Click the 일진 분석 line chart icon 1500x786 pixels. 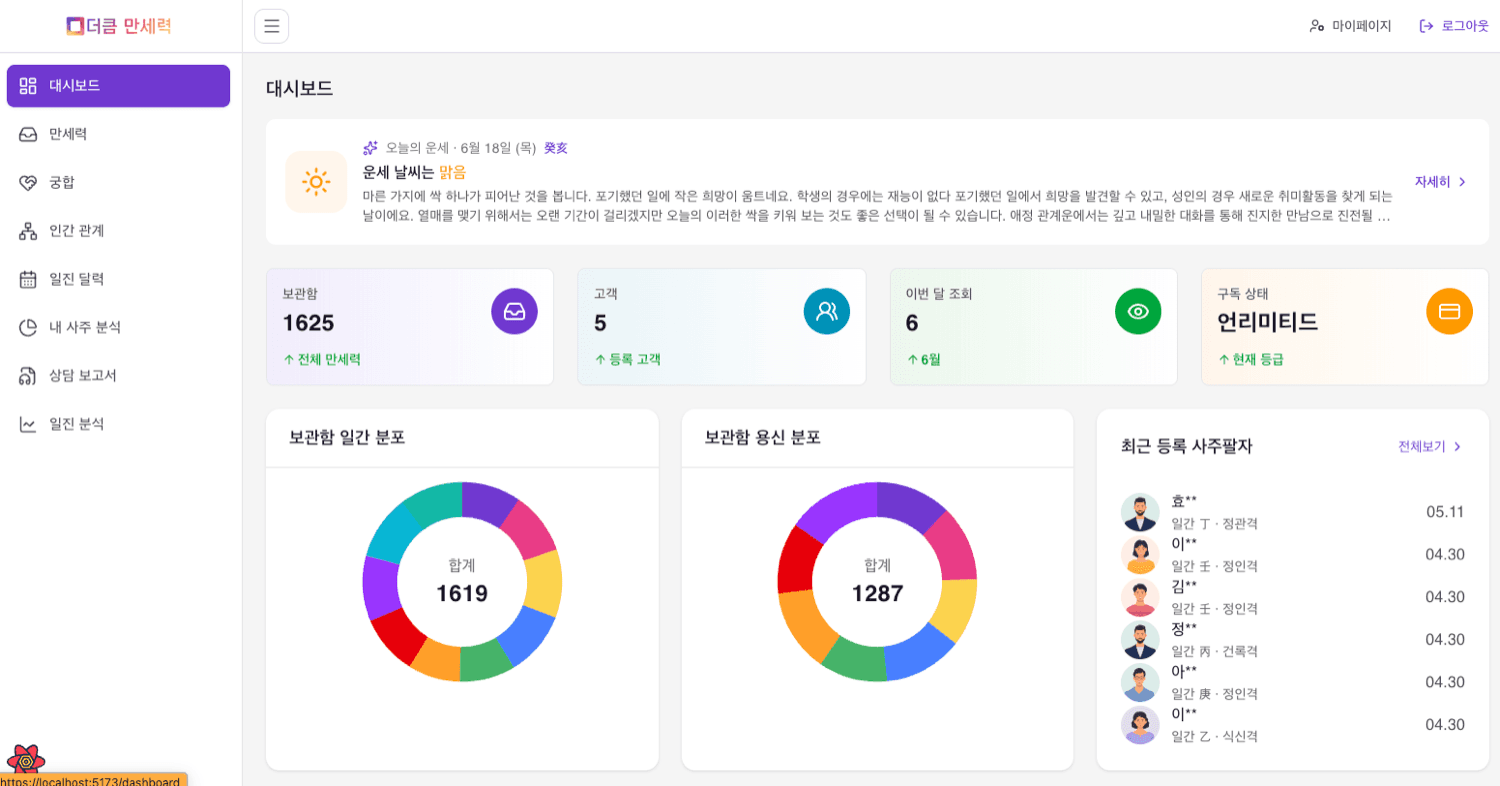click(28, 424)
